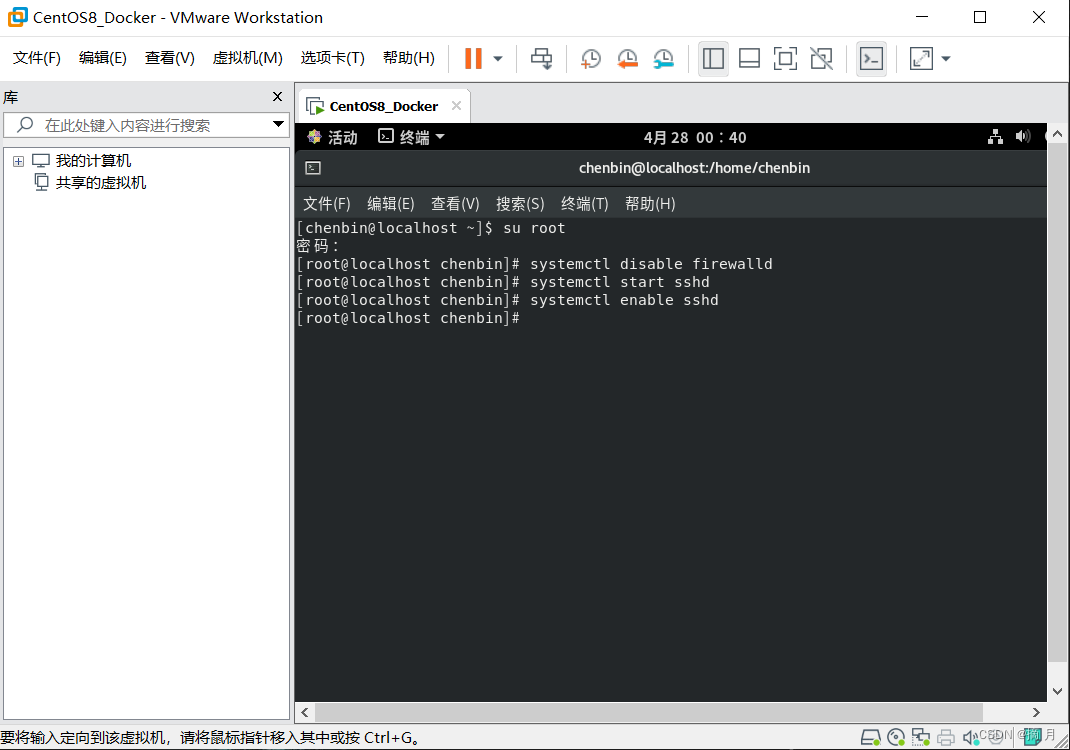Click the stretch guest display icon
Viewport: 1070px width, 750px height.
coord(921,59)
